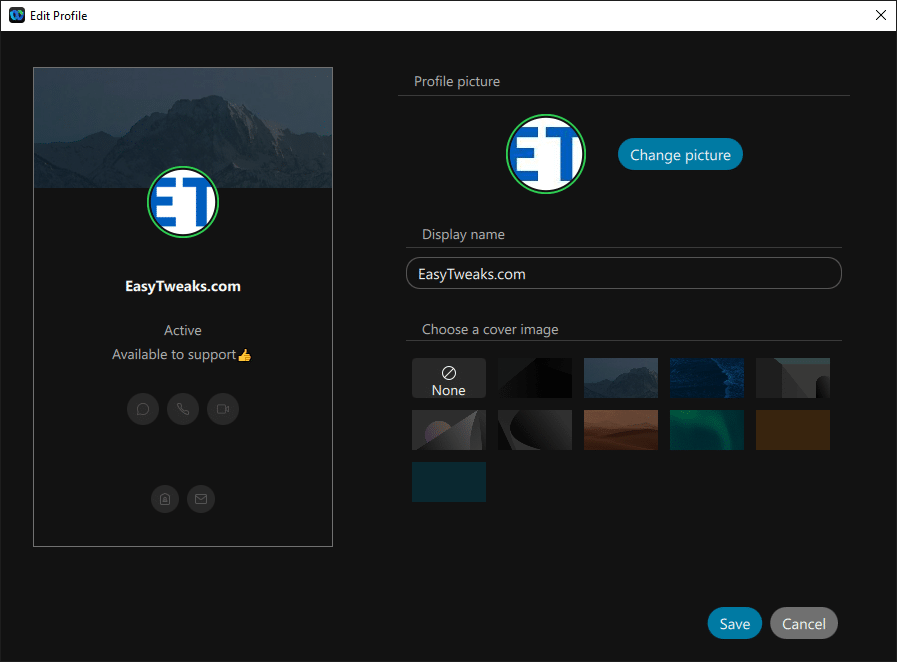Click the Display name input field
The height and width of the screenshot is (662, 897).
(x=624, y=273)
